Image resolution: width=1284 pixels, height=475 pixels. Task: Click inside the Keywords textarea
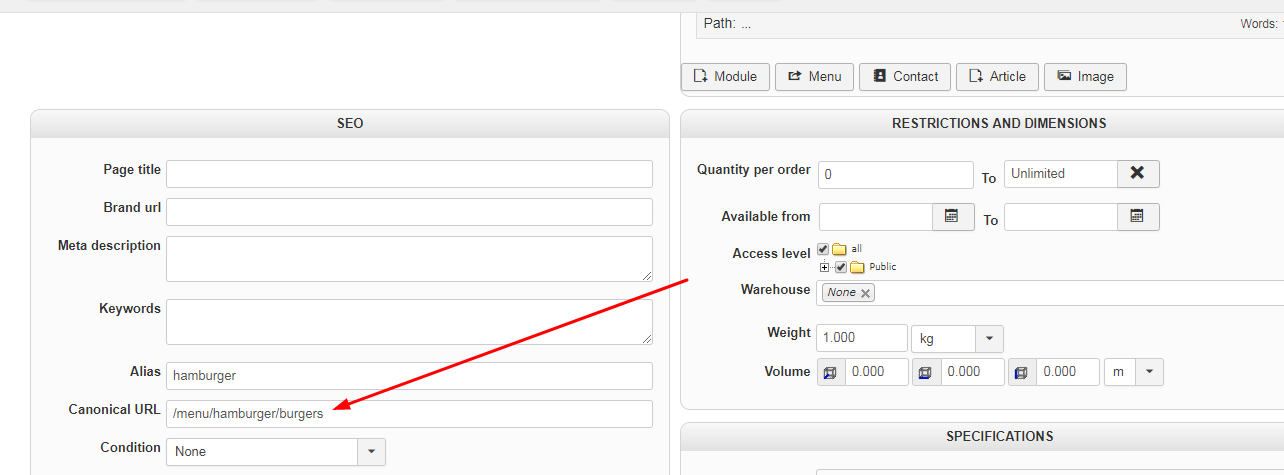point(409,322)
